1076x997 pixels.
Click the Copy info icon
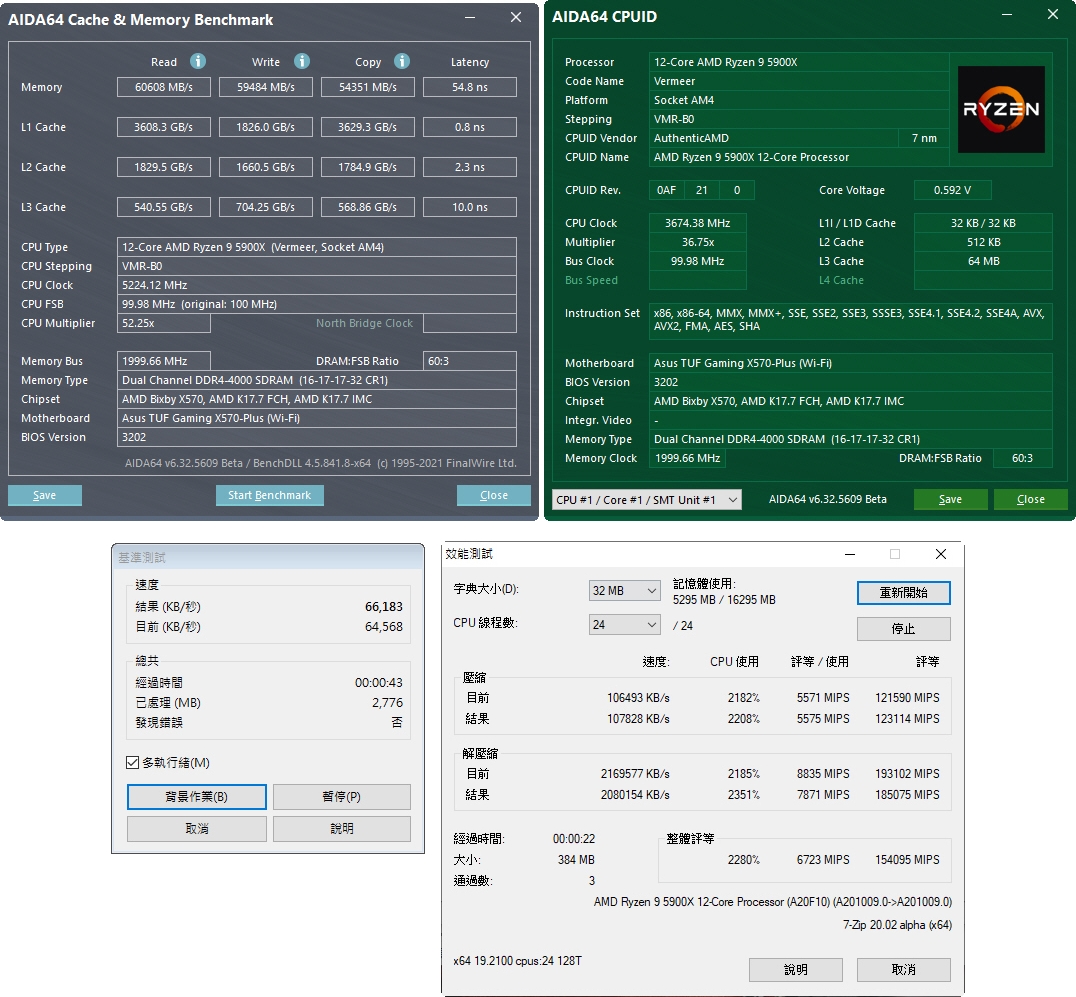(x=402, y=61)
